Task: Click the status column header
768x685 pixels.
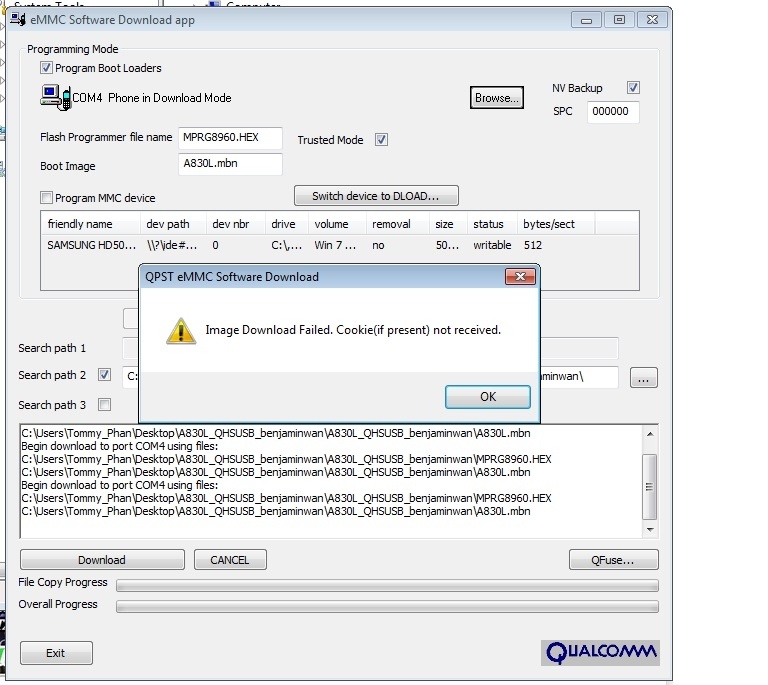Action: pyautogui.click(x=492, y=224)
